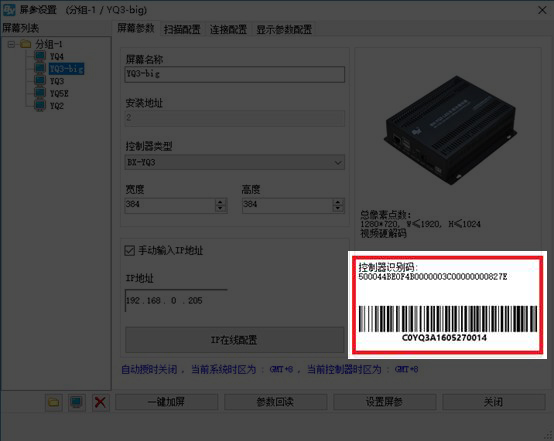Screen dimensions: 554x441
Task: Click the IP在线配置 button
Action: pyautogui.click(x=234, y=340)
